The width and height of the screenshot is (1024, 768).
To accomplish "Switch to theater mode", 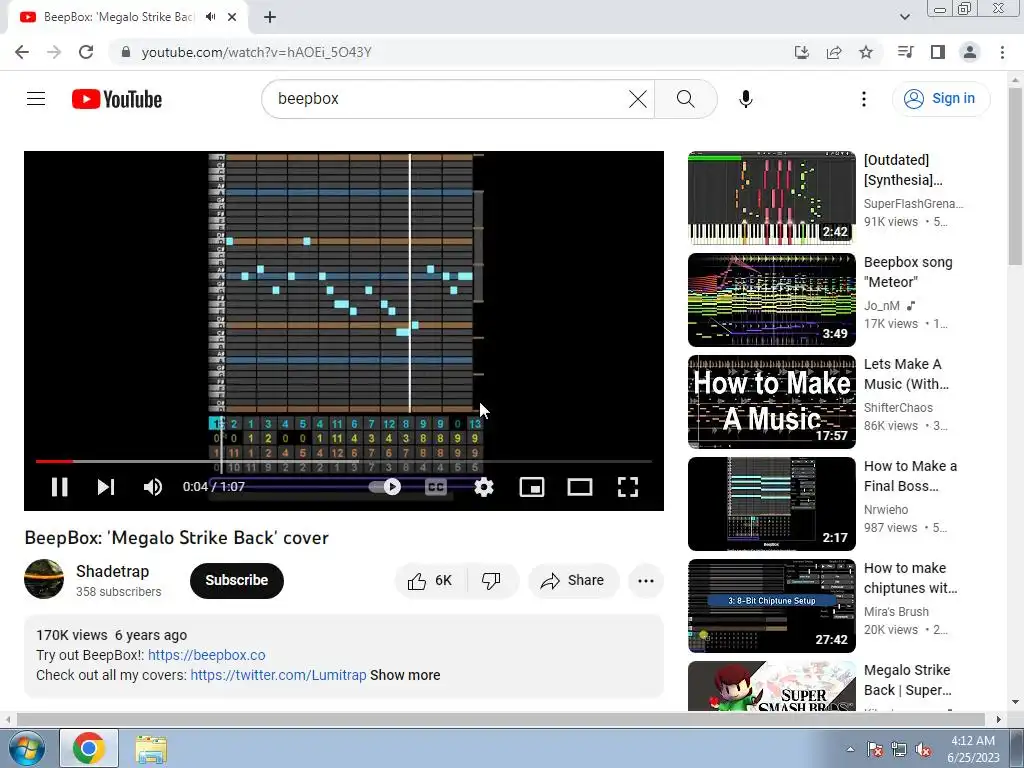I will click(x=580, y=487).
